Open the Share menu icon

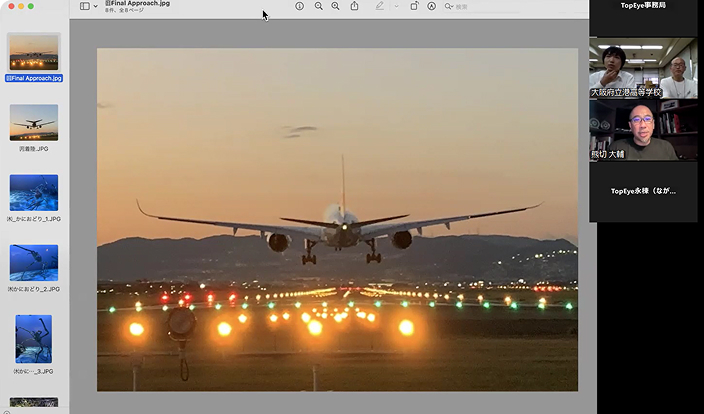(x=354, y=6)
